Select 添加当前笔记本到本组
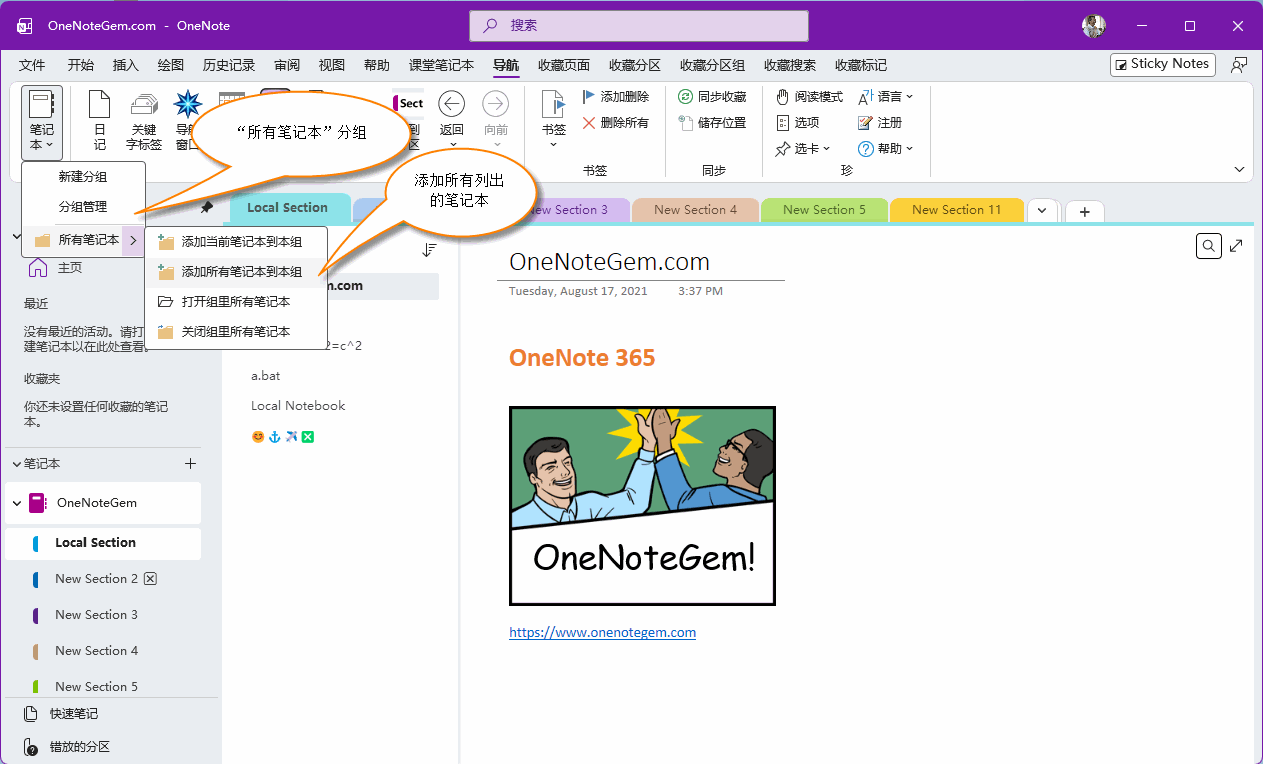The image size is (1263, 764). 236,242
